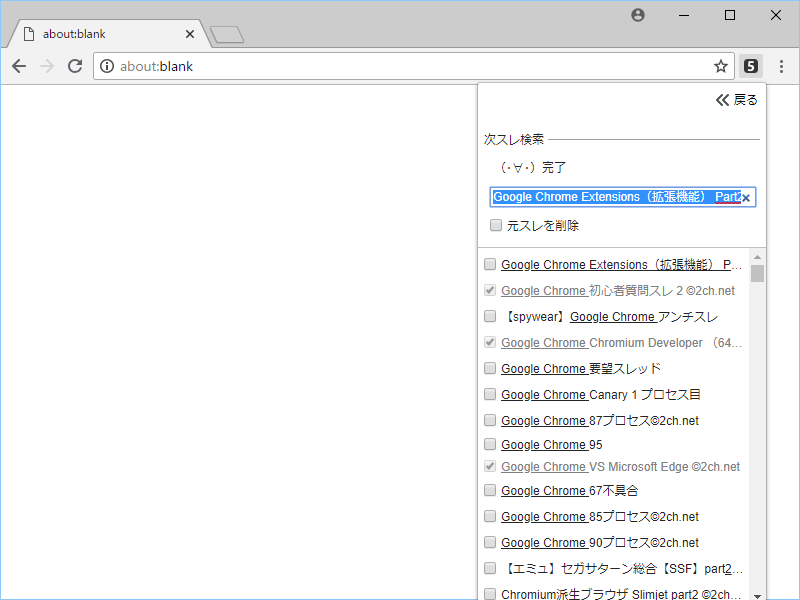Open 【spywear】Google Chrome アンチスレ link
800x600 pixels.
point(610,317)
